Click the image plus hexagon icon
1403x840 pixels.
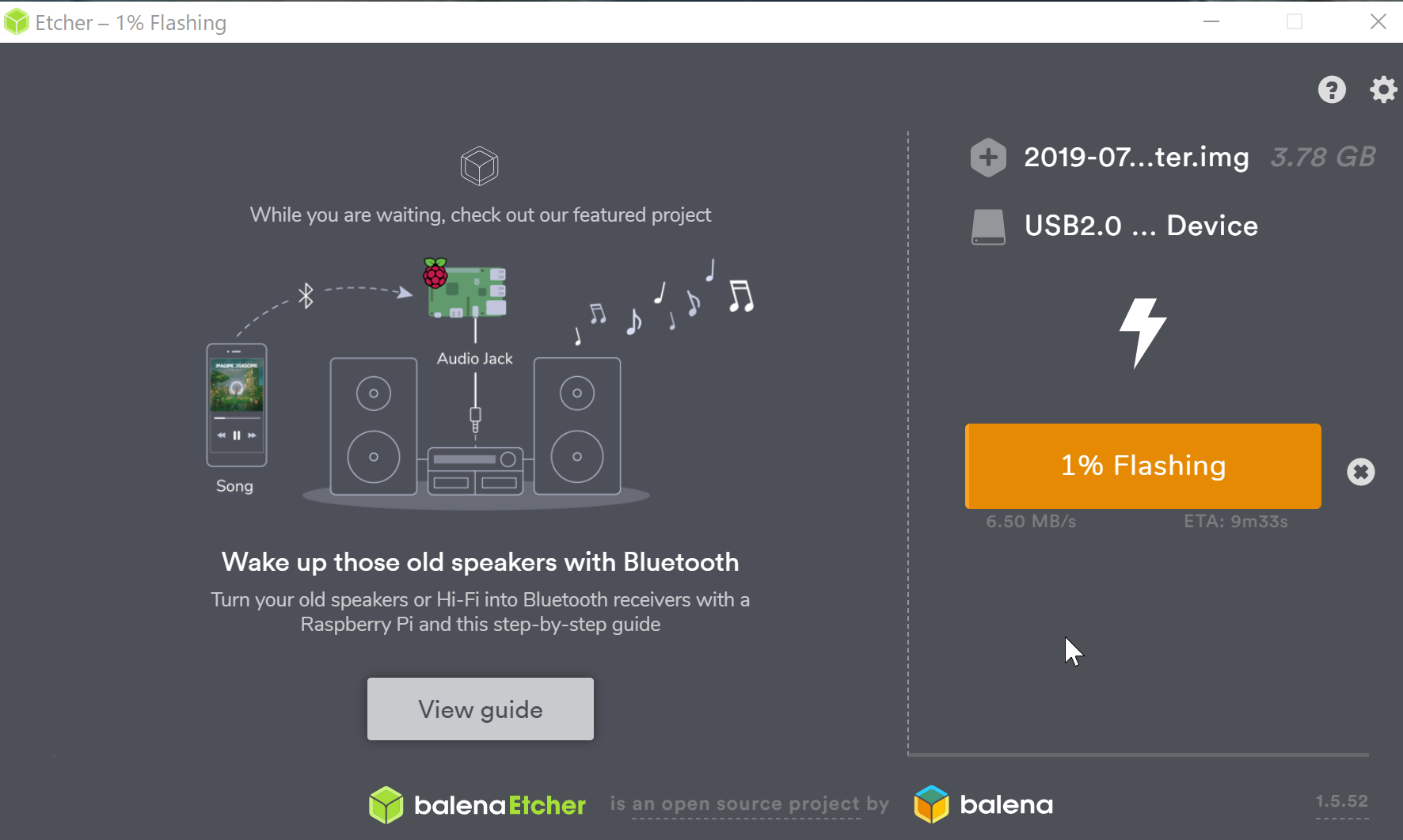pyautogui.click(x=988, y=158)
